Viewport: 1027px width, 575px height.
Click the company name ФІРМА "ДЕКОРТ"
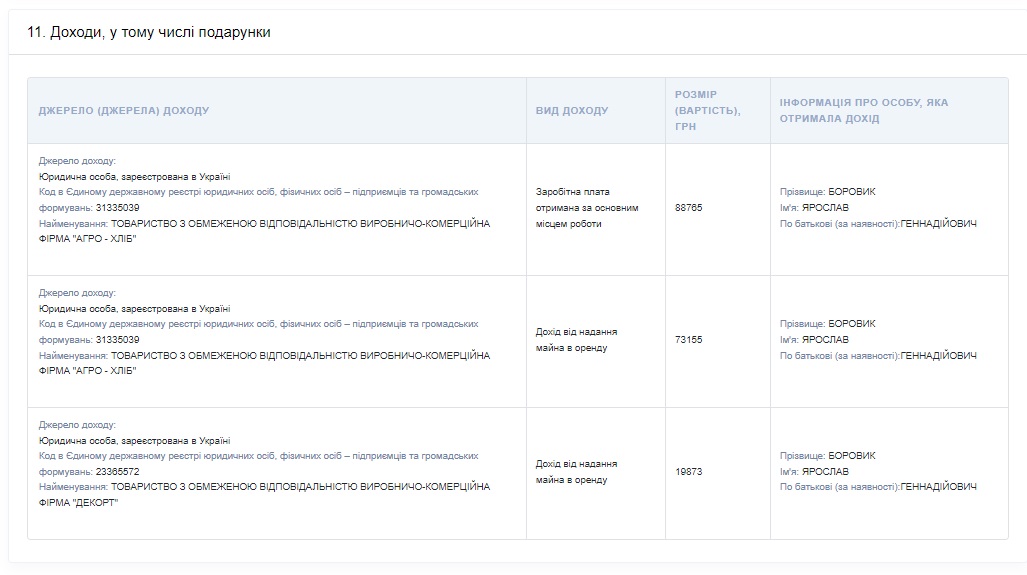[79, 503]
